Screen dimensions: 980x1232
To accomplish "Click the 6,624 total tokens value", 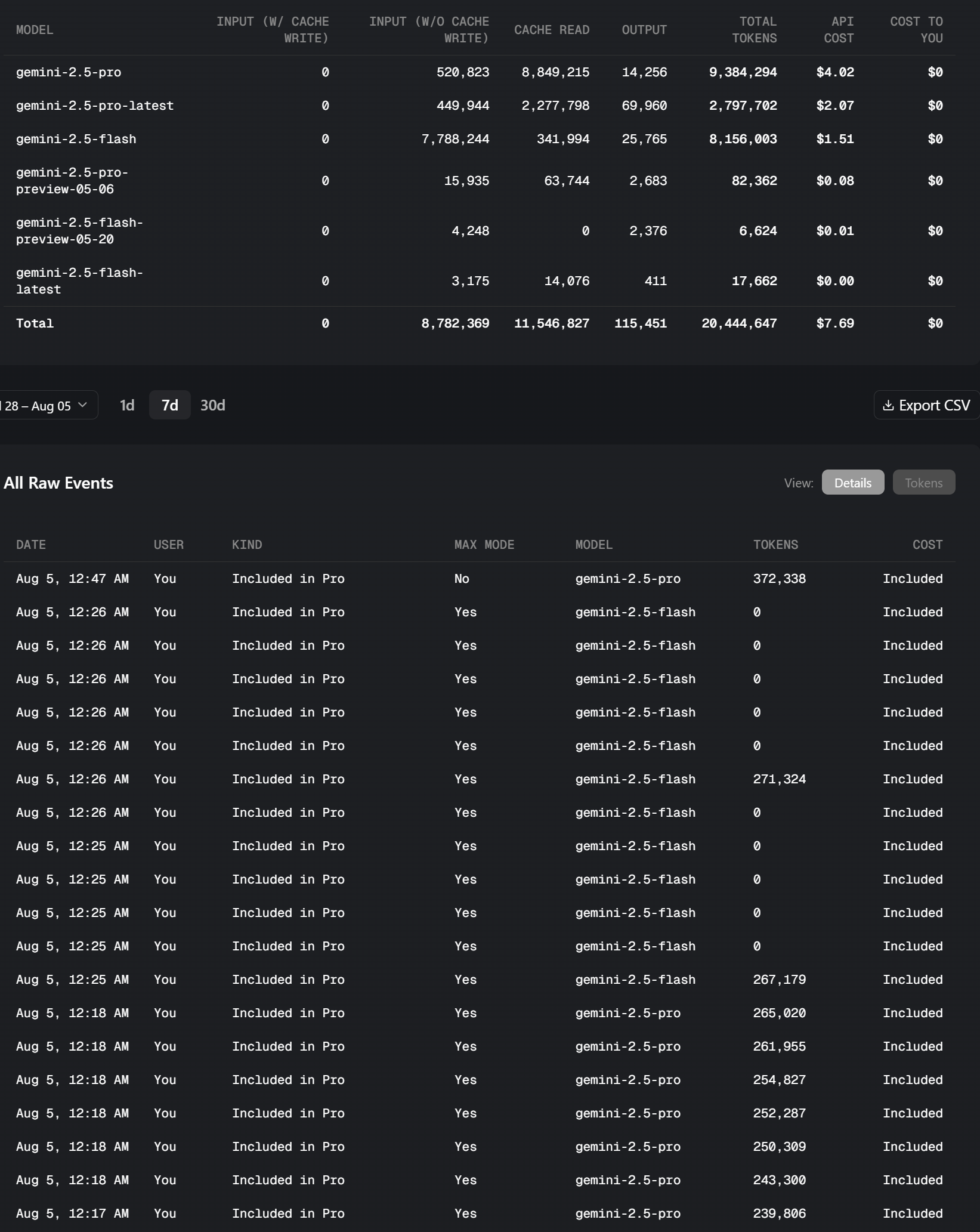I will (x=758, y=231).
